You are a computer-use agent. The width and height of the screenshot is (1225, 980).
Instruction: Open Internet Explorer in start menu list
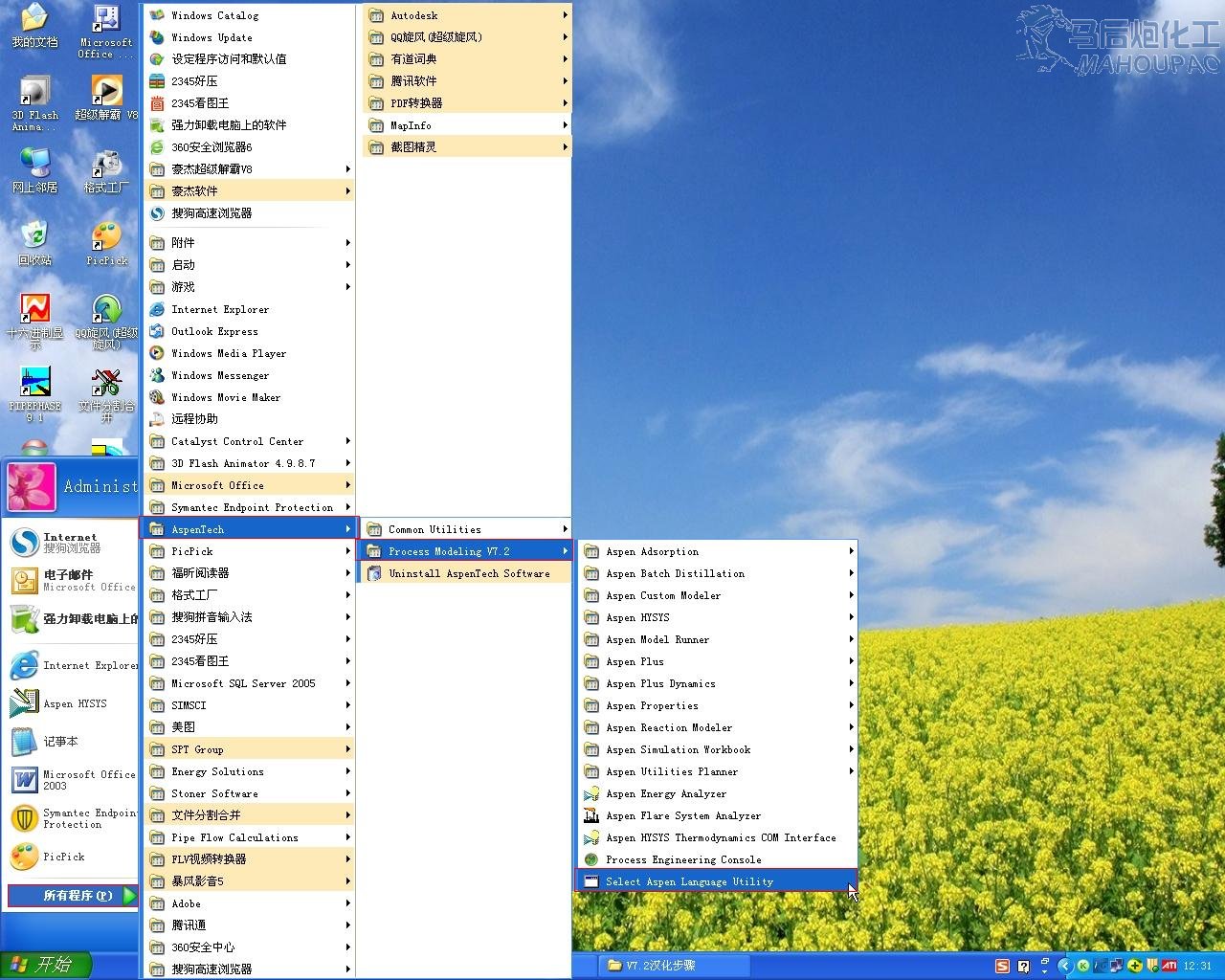tap(71, 665)
